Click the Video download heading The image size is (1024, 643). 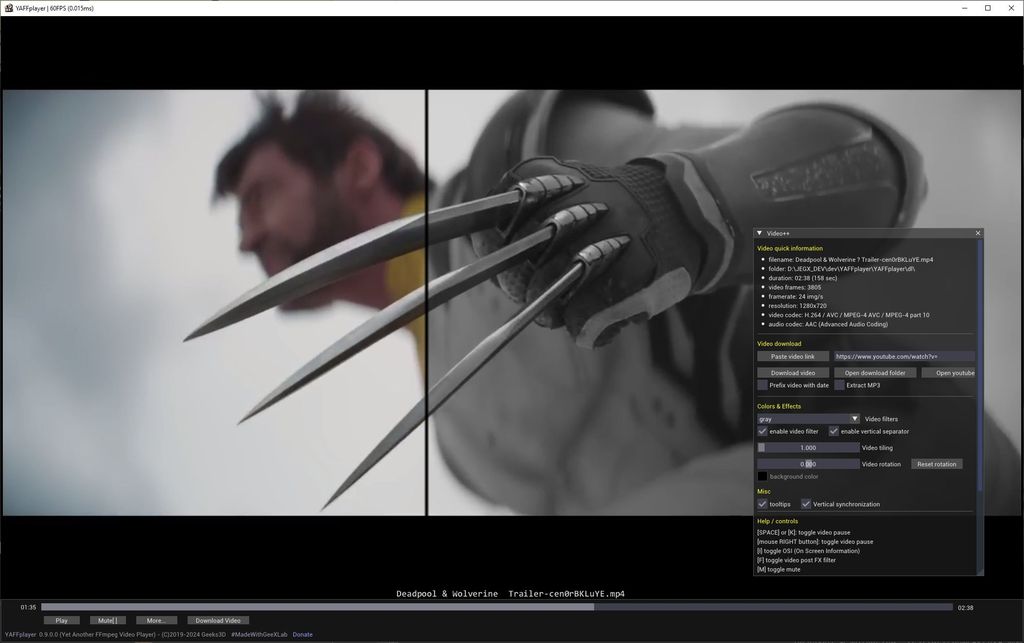pos(778,344)
